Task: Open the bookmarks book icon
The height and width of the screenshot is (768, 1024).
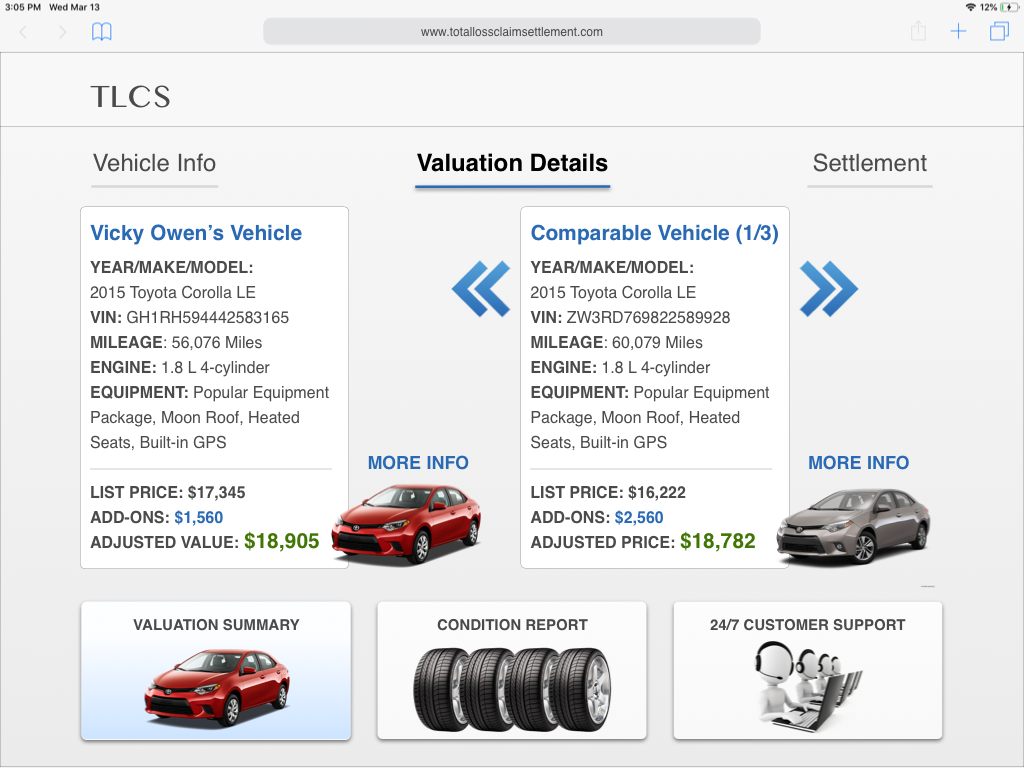Action: 101,31
